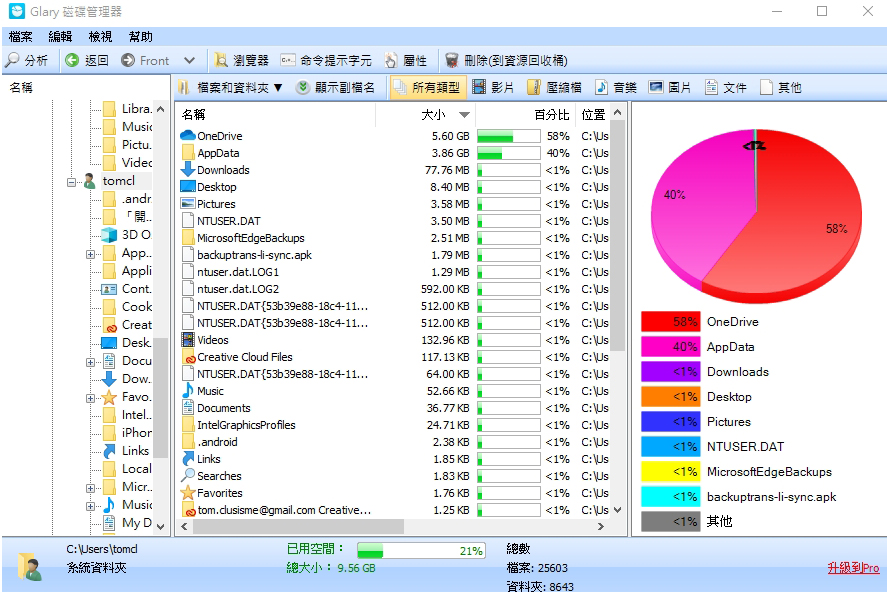Open the View menu (檢視)
Image resolution: width=887 pixels, height=592 pixels.
(100, 37)
